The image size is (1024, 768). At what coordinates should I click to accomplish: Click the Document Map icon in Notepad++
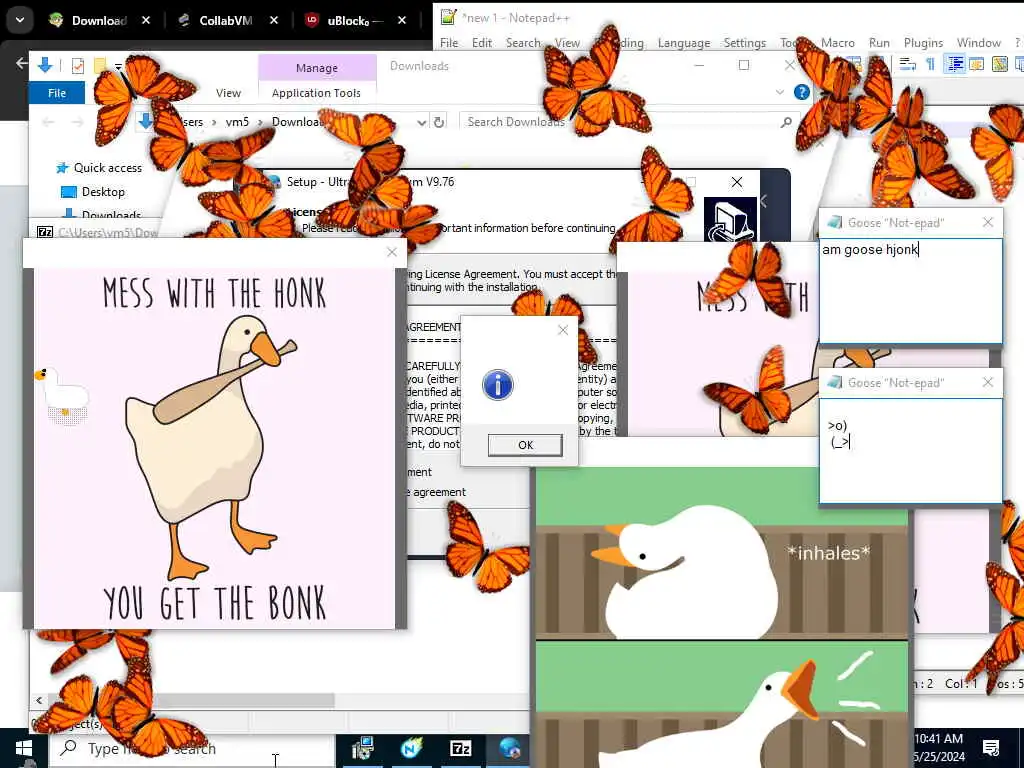(1000, 64)
